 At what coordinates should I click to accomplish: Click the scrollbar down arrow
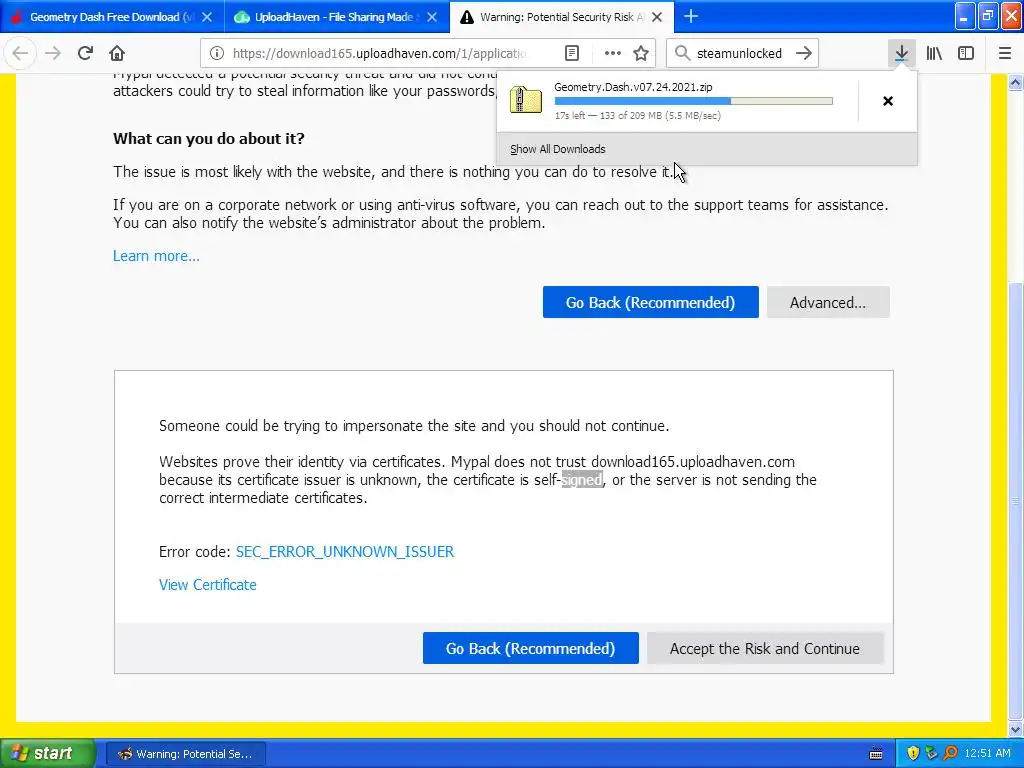point(1016,729)
